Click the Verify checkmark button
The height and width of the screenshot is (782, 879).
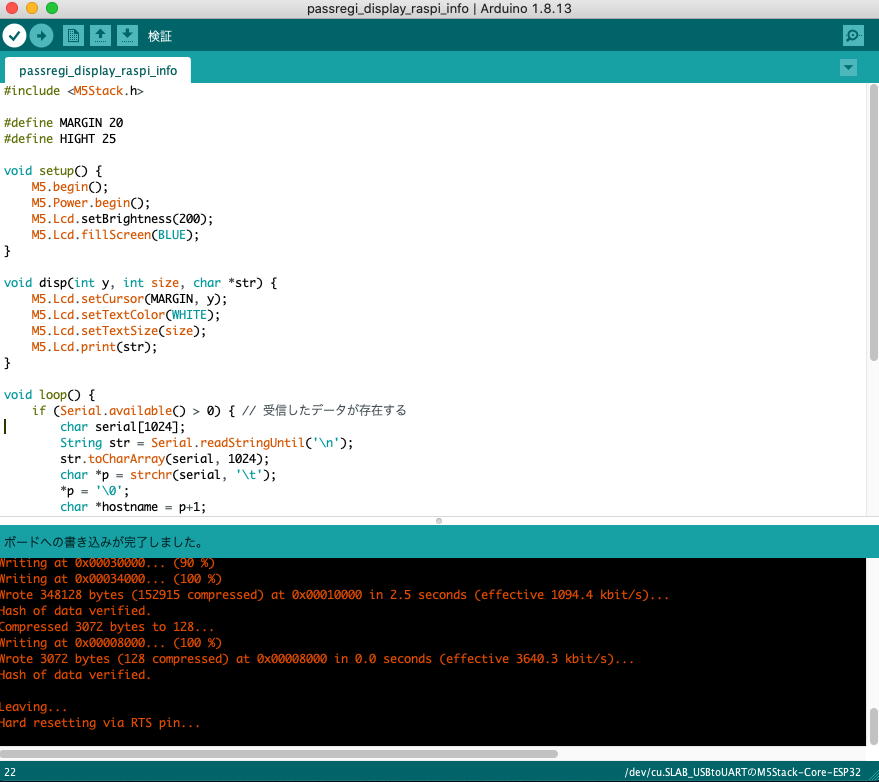point(14,36)
